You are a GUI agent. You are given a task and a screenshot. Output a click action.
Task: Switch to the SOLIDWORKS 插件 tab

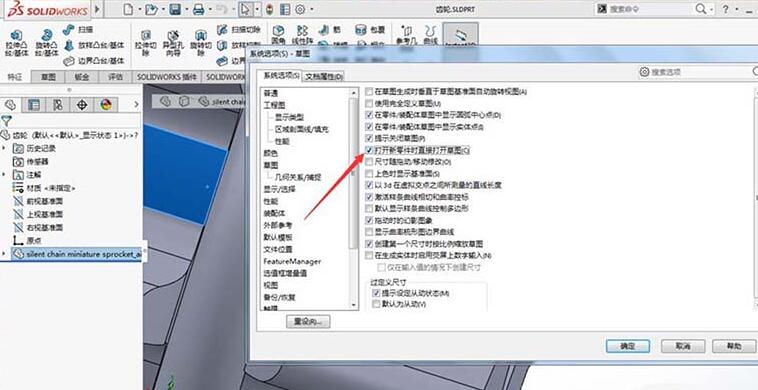[166, 77]
